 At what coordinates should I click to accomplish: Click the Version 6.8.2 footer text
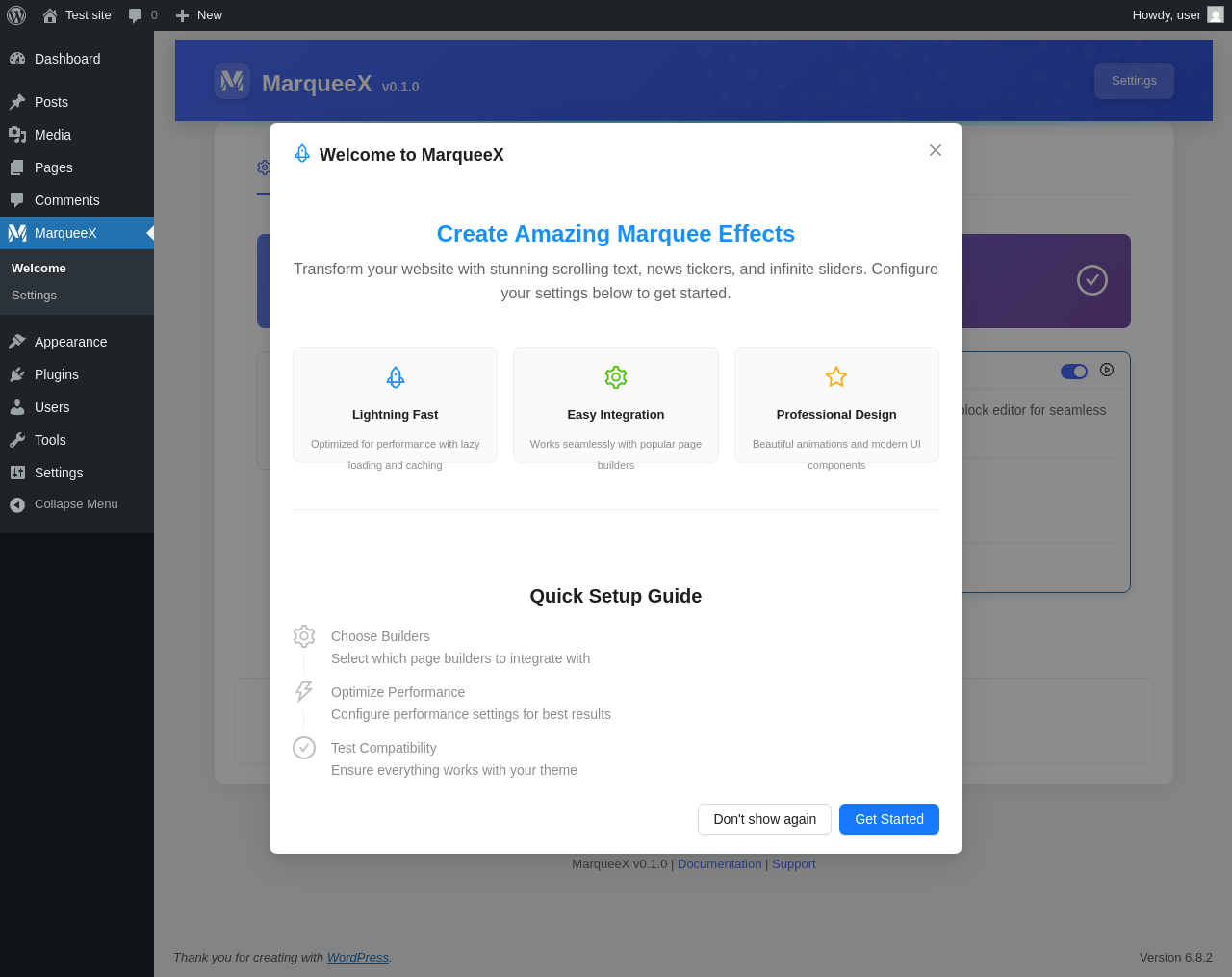coord(1176,958)
